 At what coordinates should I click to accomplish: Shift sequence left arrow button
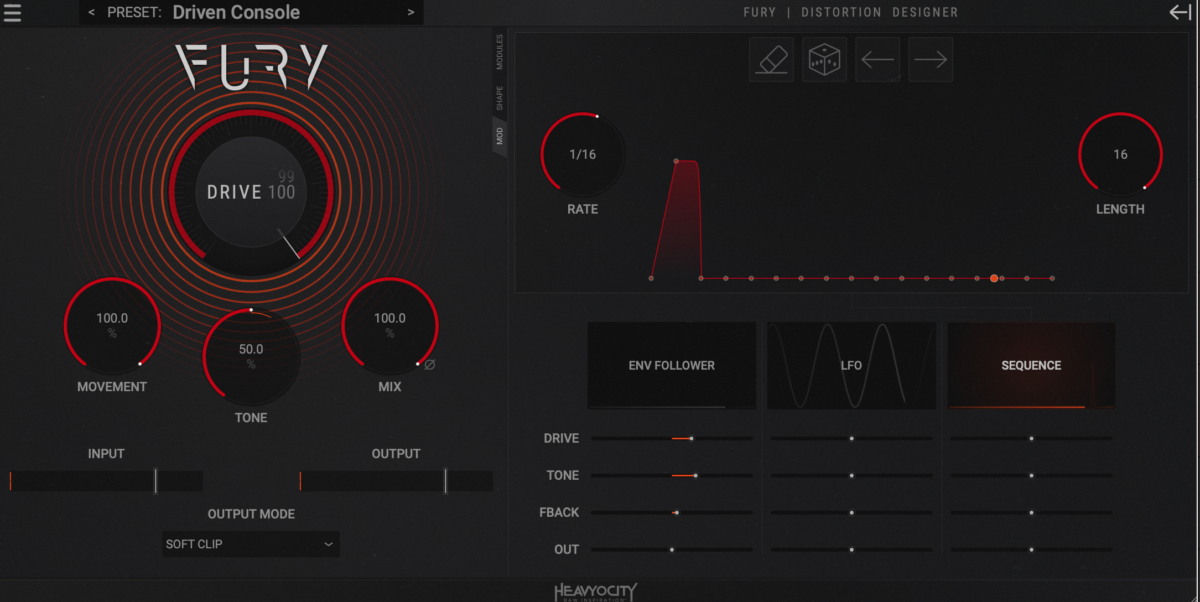click(878, 60)
